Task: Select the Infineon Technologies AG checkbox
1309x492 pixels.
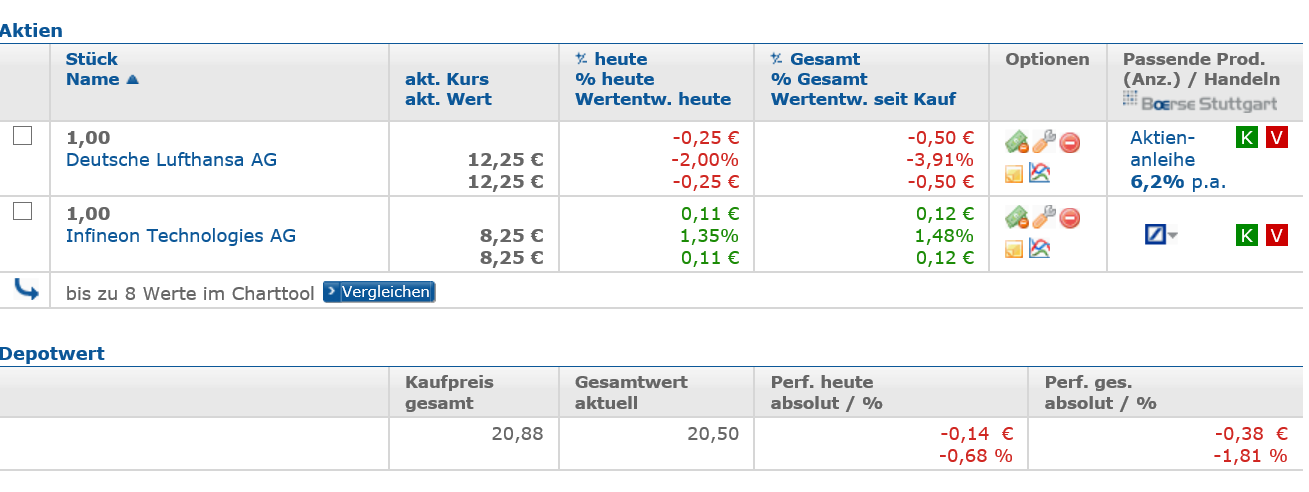Action: click(22, 211)
